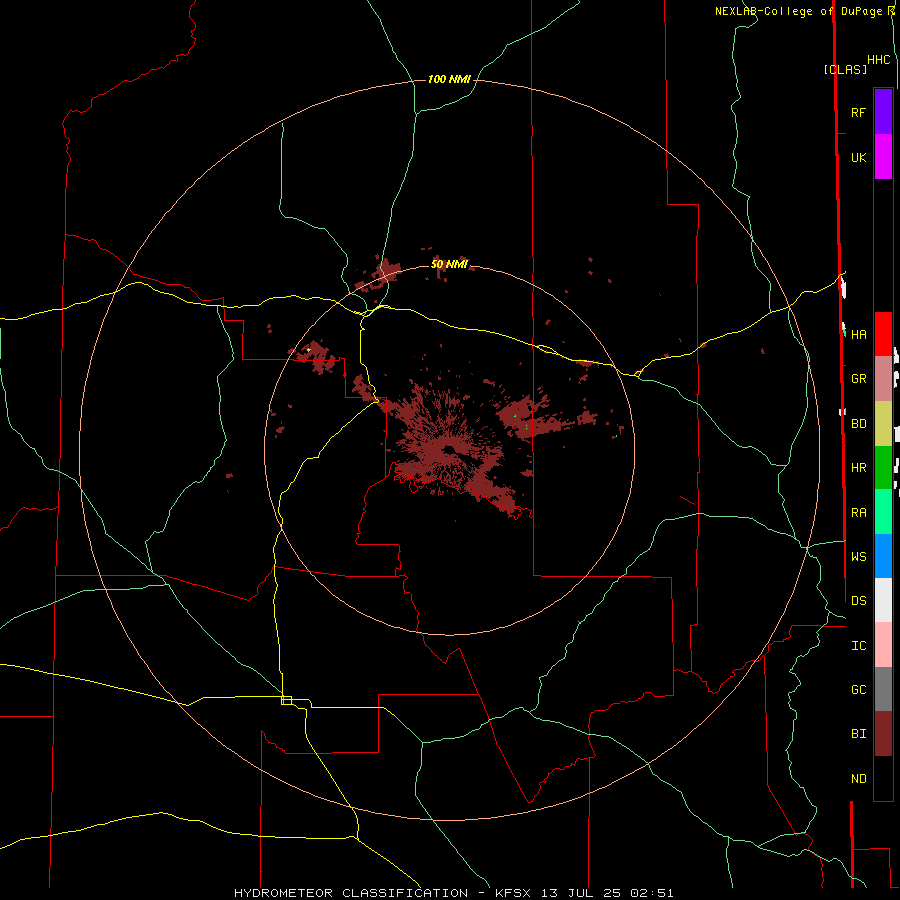Click the GR legend label
This screenshot has width=900, height=900.
click(x=858, y=379)
